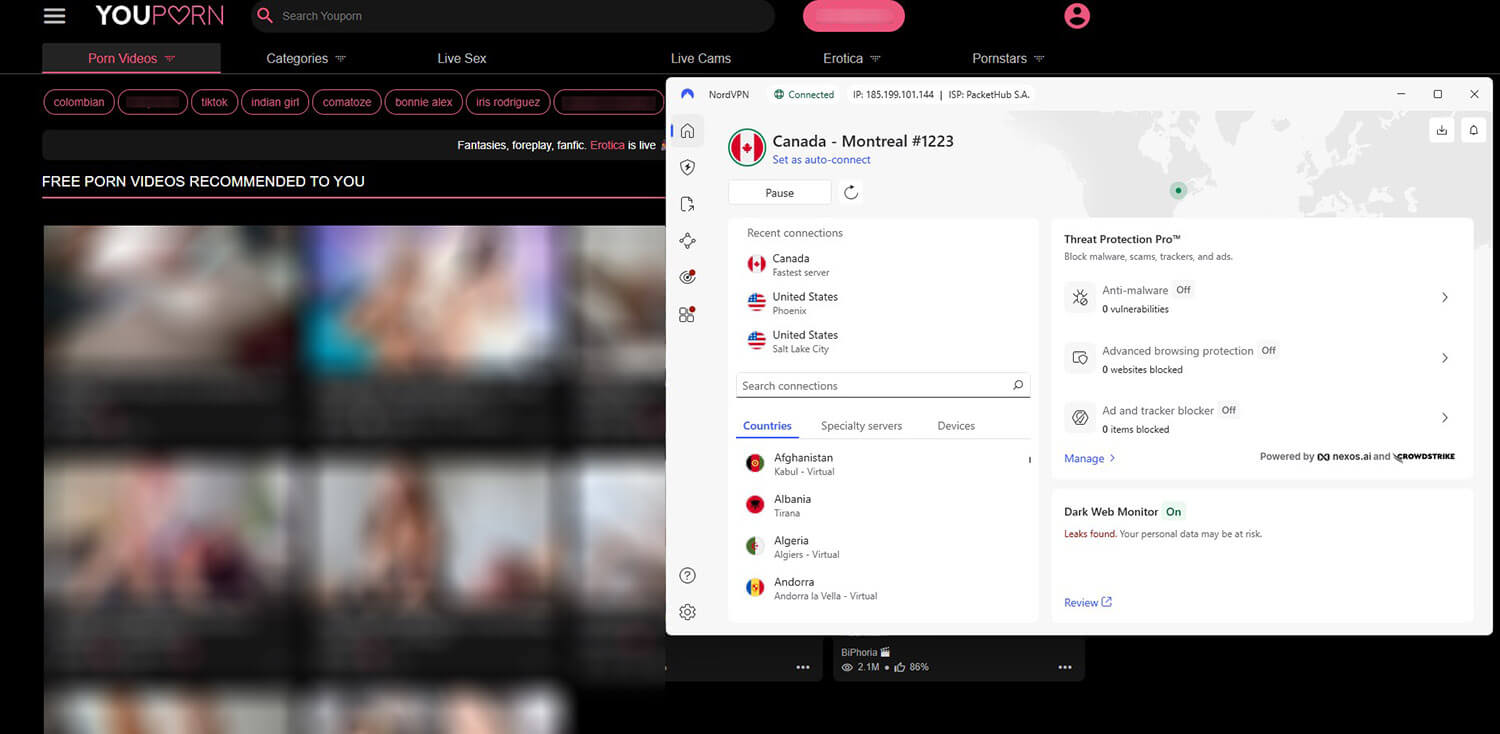
Task: Open NordVPN Home in sidebar
Action: 687,130
